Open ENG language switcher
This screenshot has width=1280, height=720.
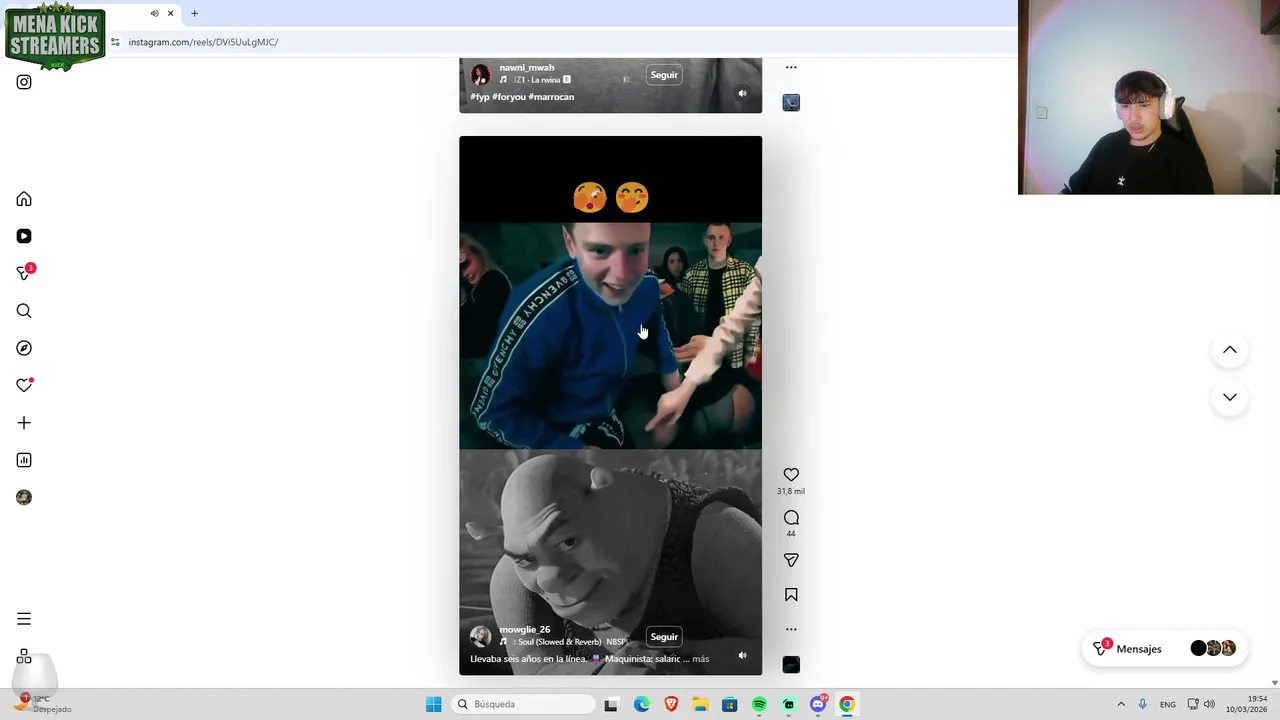1168,705
